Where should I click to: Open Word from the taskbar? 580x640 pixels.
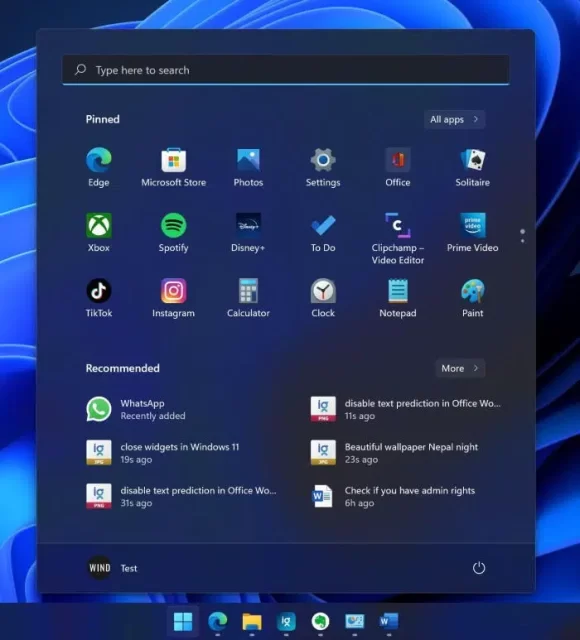[x=389, y=622]
